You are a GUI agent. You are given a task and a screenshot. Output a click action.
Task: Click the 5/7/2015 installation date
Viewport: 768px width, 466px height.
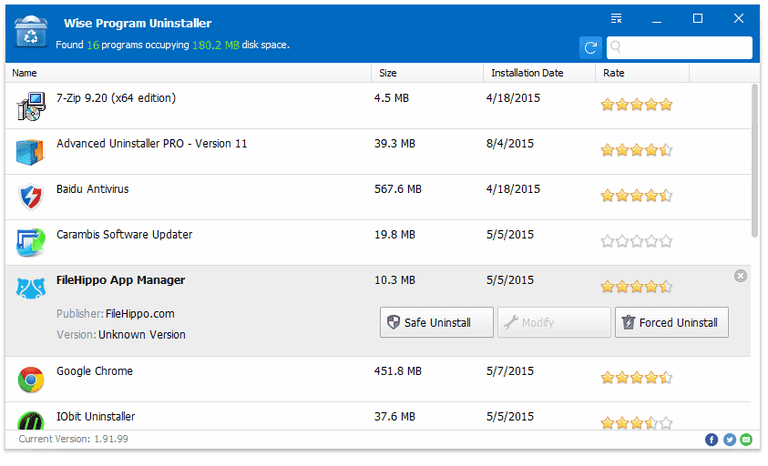(x=510, y=371)
